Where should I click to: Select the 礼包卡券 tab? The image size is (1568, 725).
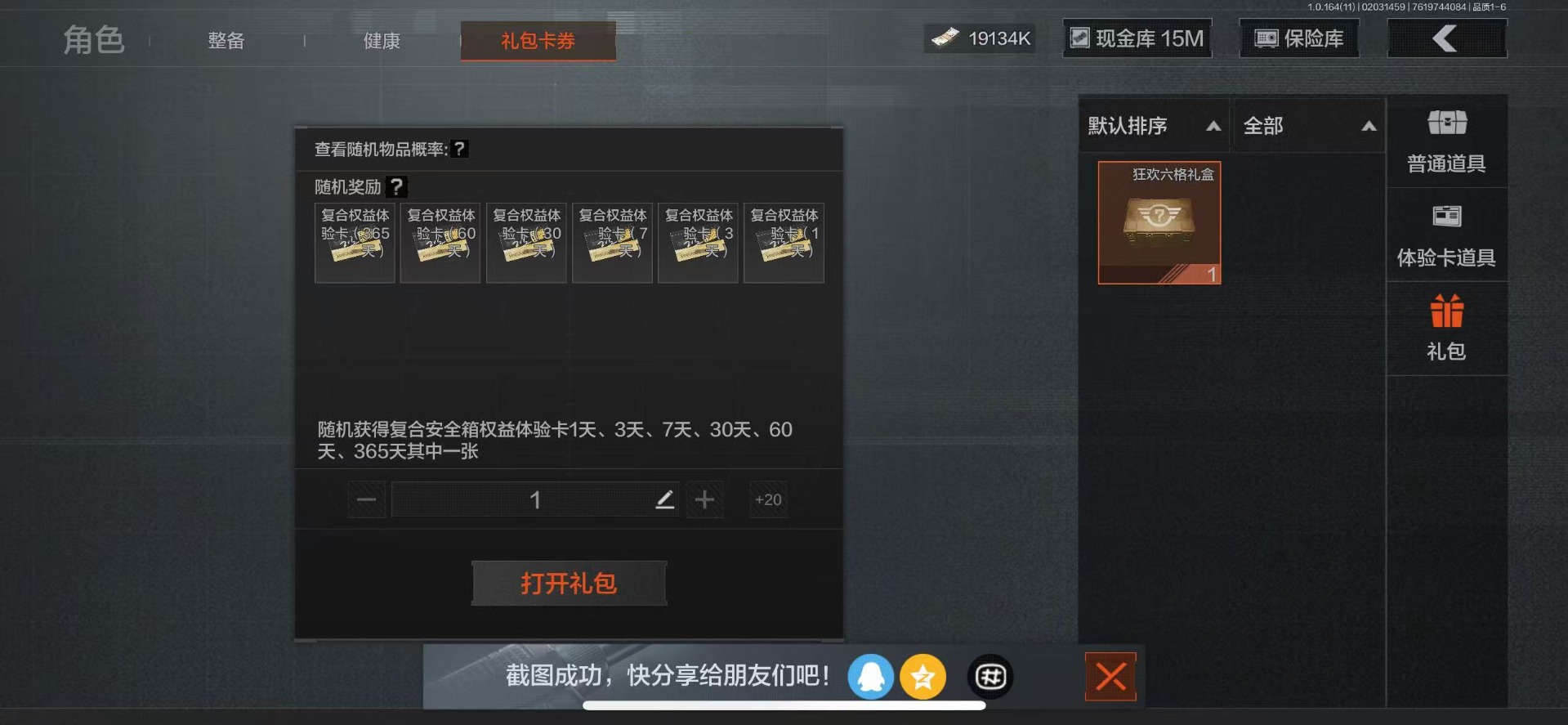click(538, 41)
